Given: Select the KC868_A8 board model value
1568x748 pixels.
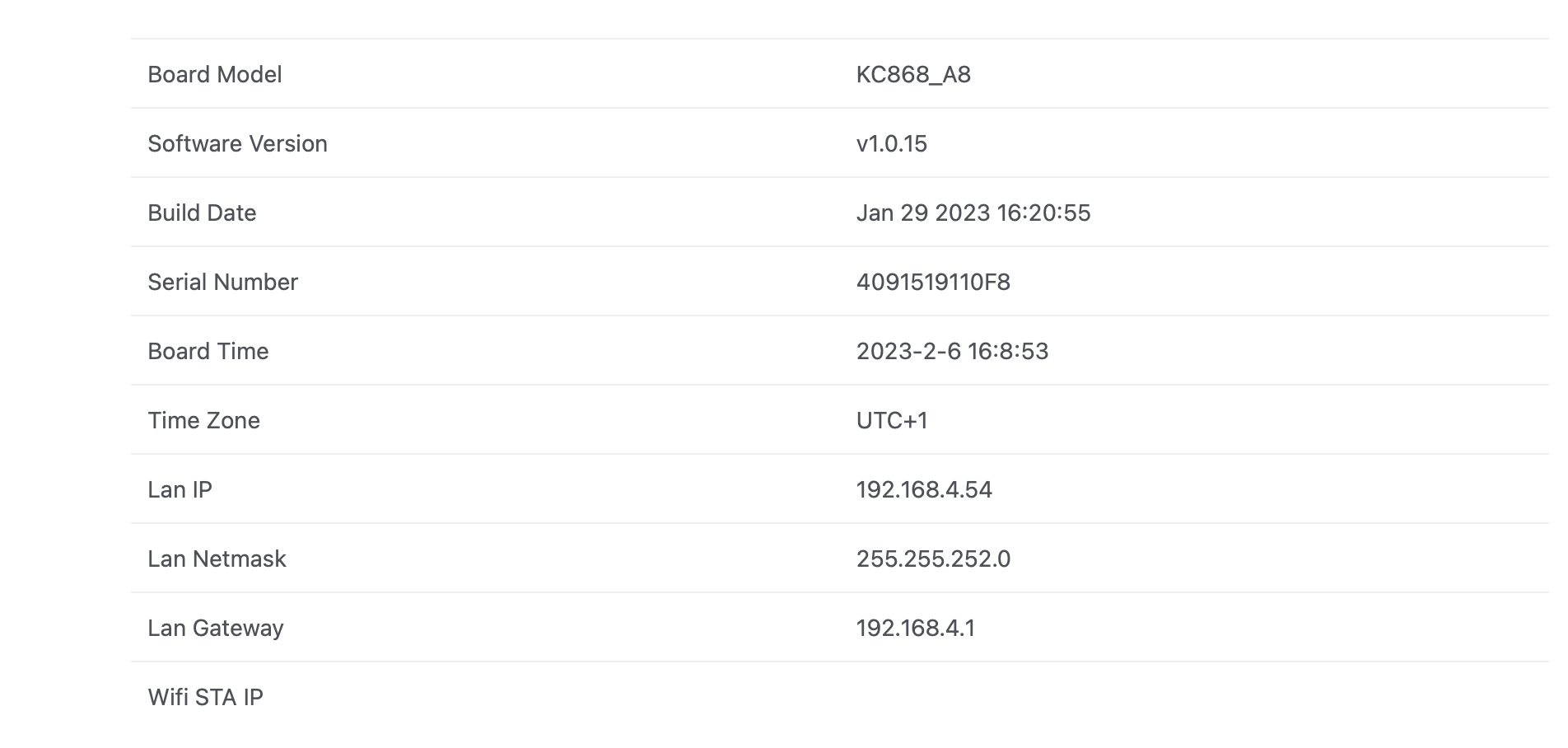Looking at the screenshot, I should [x=913, y=75].
